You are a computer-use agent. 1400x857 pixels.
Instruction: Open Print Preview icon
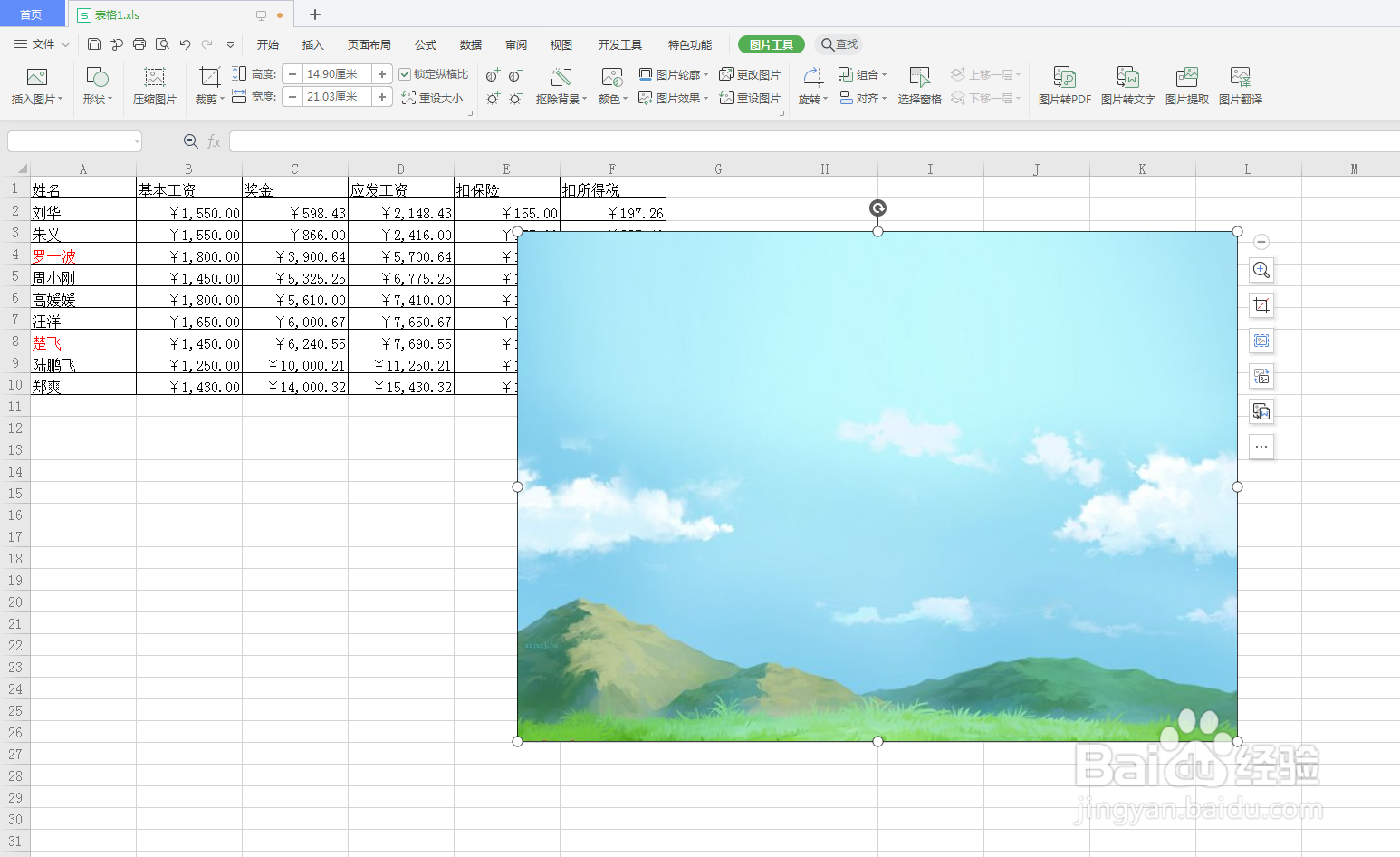pyautogui.click(x=162, y=44)
